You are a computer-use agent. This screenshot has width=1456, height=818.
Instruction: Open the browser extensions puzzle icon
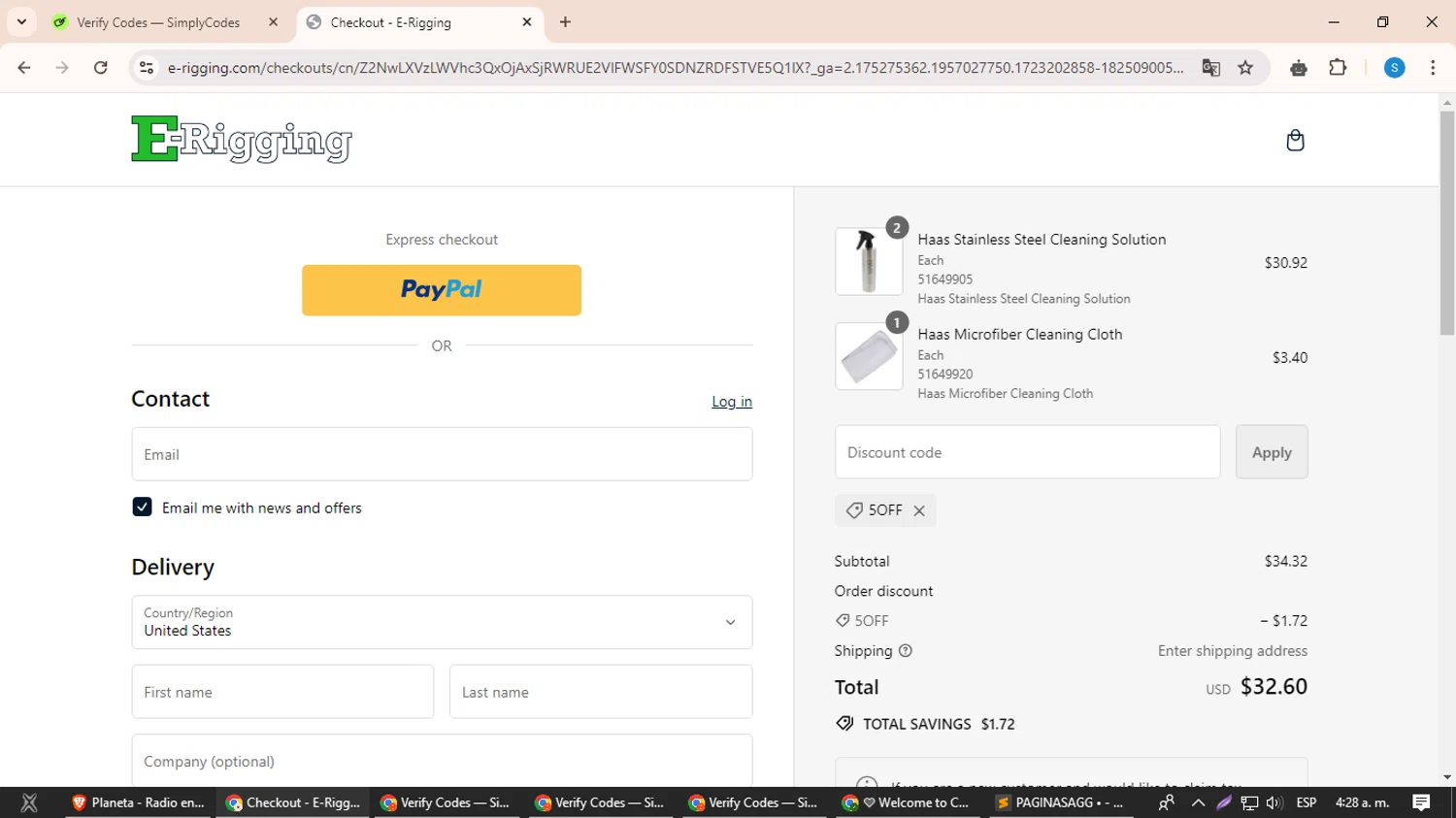pos(1338,68)
